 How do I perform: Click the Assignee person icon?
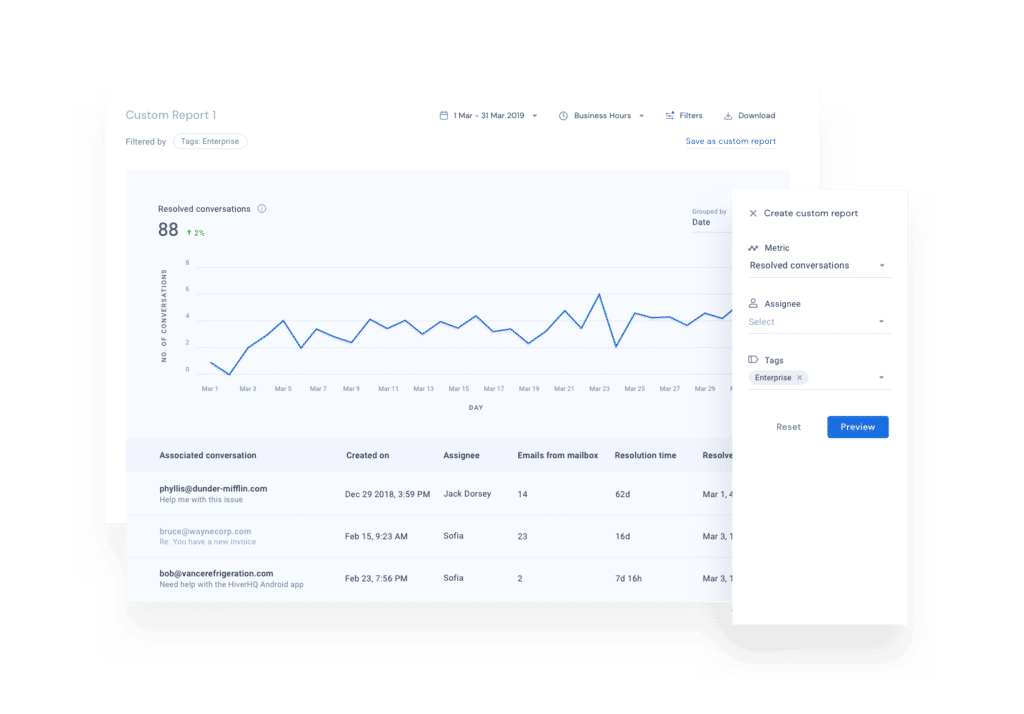(x=753, y=303)
